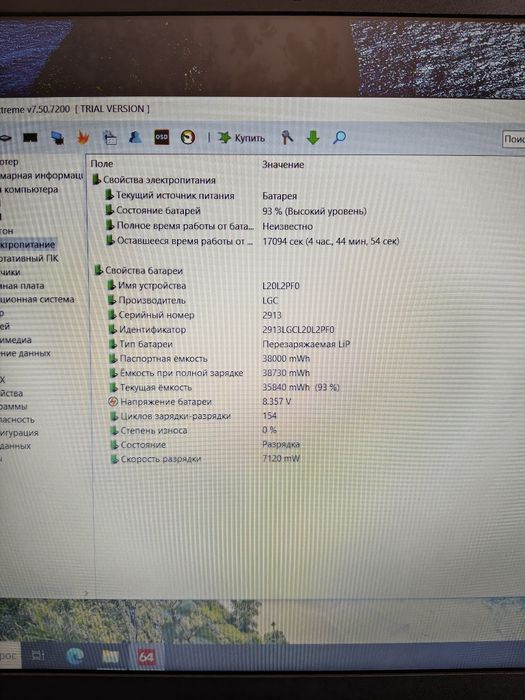Screen dimensions: 525x700
Task: Select Операционная система in the sidebar tree
Action: click(37, 299)
